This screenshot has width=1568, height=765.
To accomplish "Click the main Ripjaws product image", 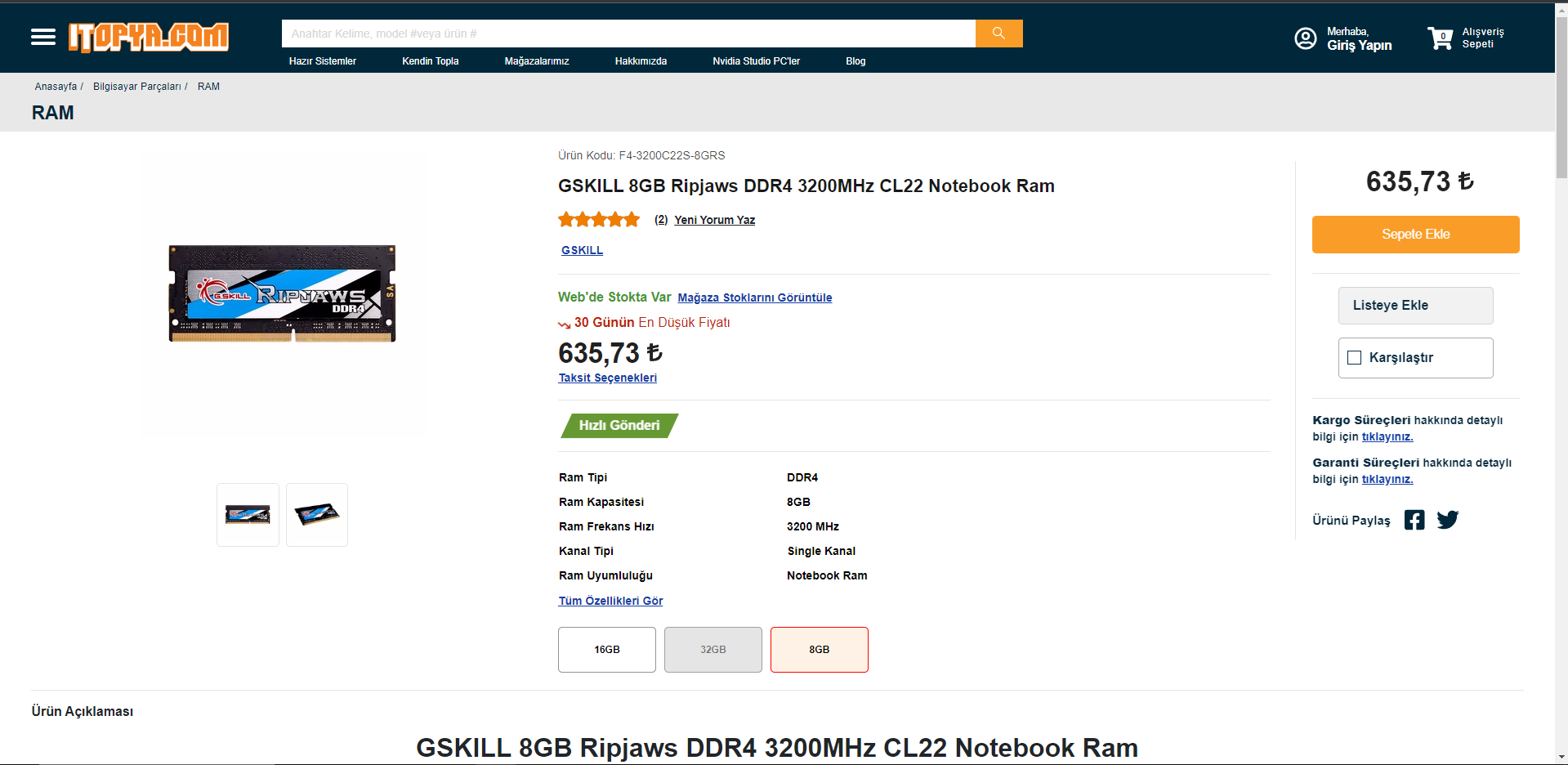I will point(282,293).
